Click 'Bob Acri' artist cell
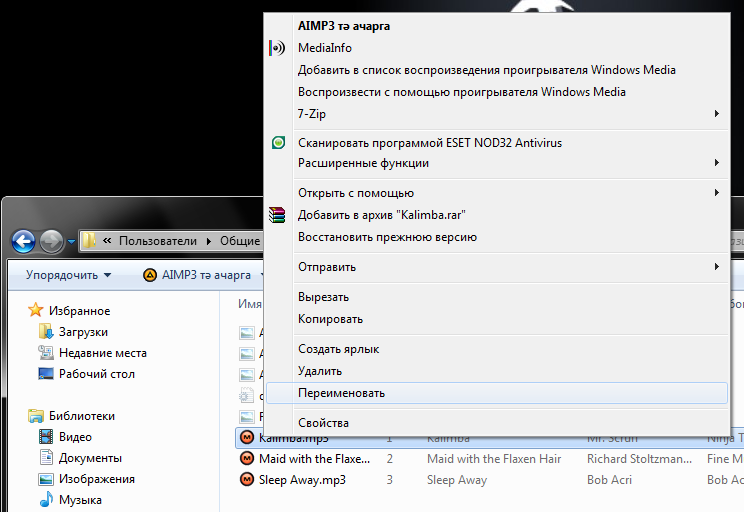 (609, 480)
